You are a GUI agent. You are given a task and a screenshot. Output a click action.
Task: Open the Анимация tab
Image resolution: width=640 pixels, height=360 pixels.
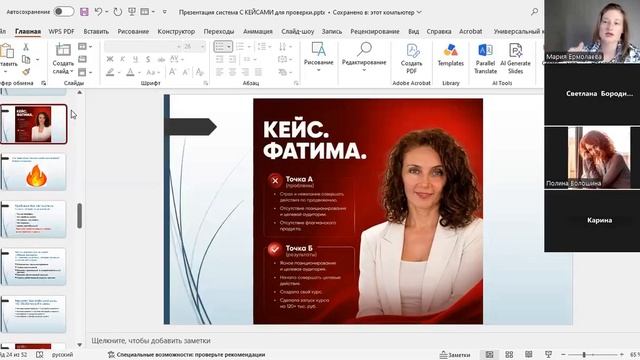pos(258,31)
